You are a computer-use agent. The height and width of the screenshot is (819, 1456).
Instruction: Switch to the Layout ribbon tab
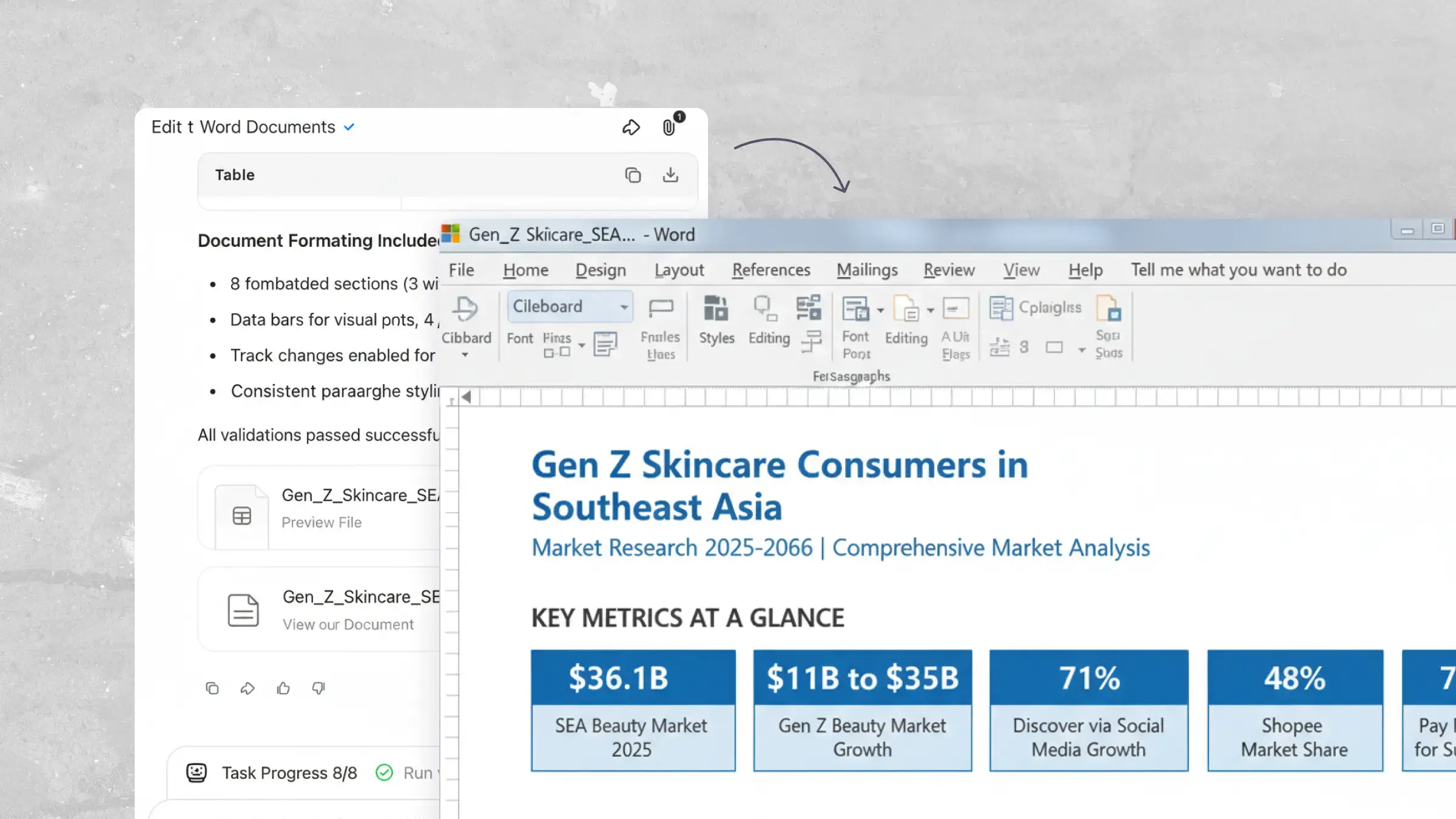pos(679,270)
